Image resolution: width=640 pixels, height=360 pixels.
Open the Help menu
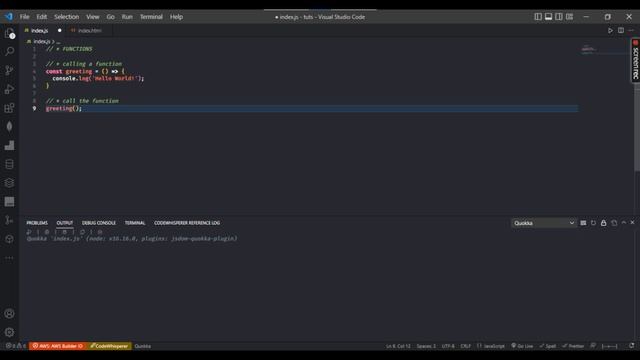[176, 17]
